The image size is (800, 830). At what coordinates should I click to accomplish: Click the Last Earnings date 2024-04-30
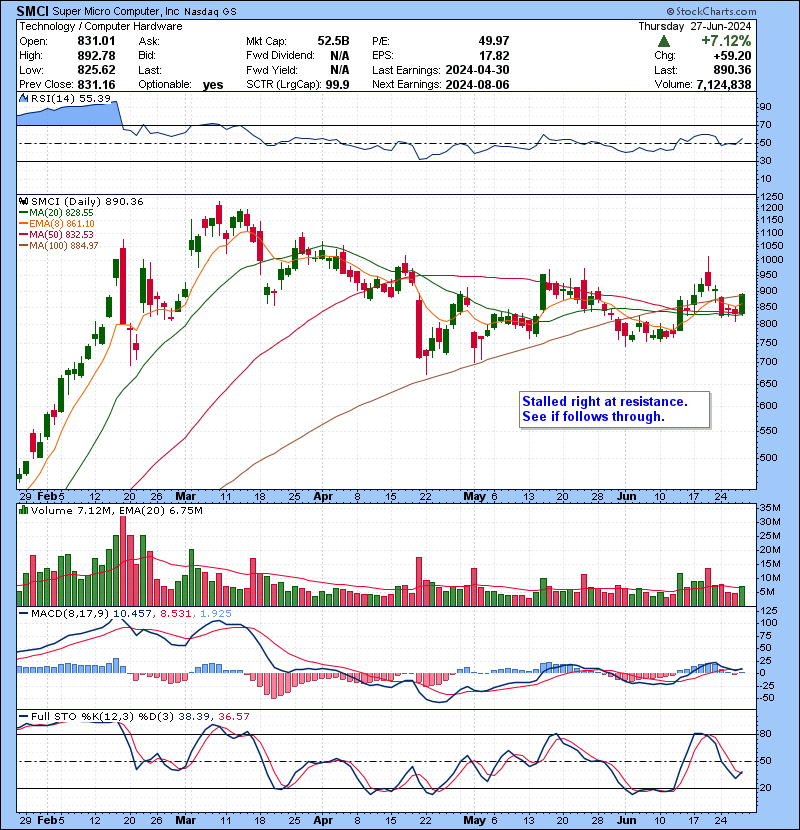[478, 70]
